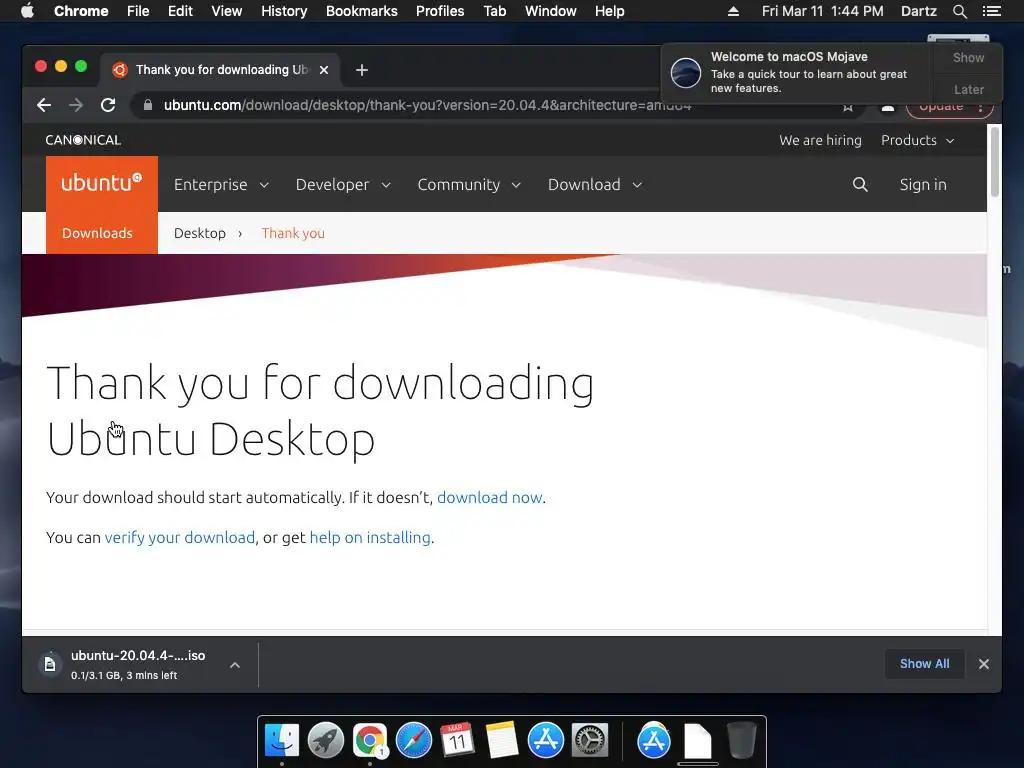Go back with the browser back arrow
The height and width of the screenshot is (768, 1024).
44,105
